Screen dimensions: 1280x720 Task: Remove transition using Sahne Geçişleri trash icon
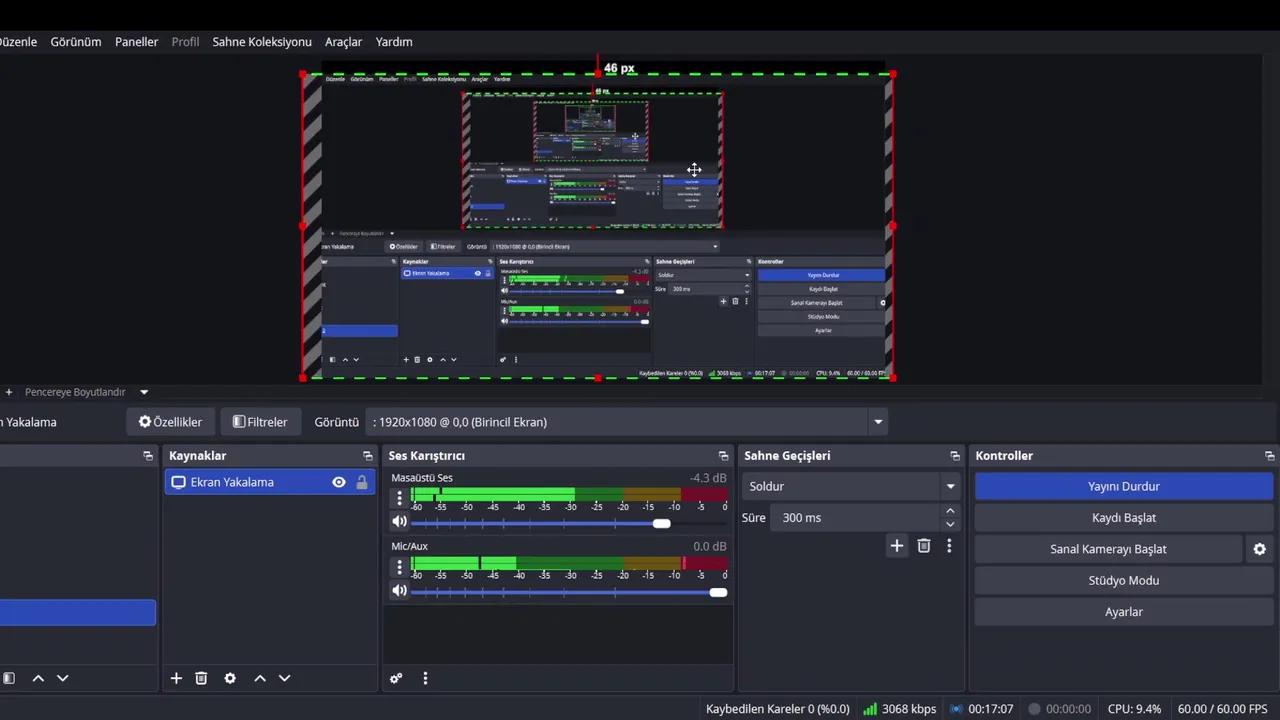click(924, 546)
